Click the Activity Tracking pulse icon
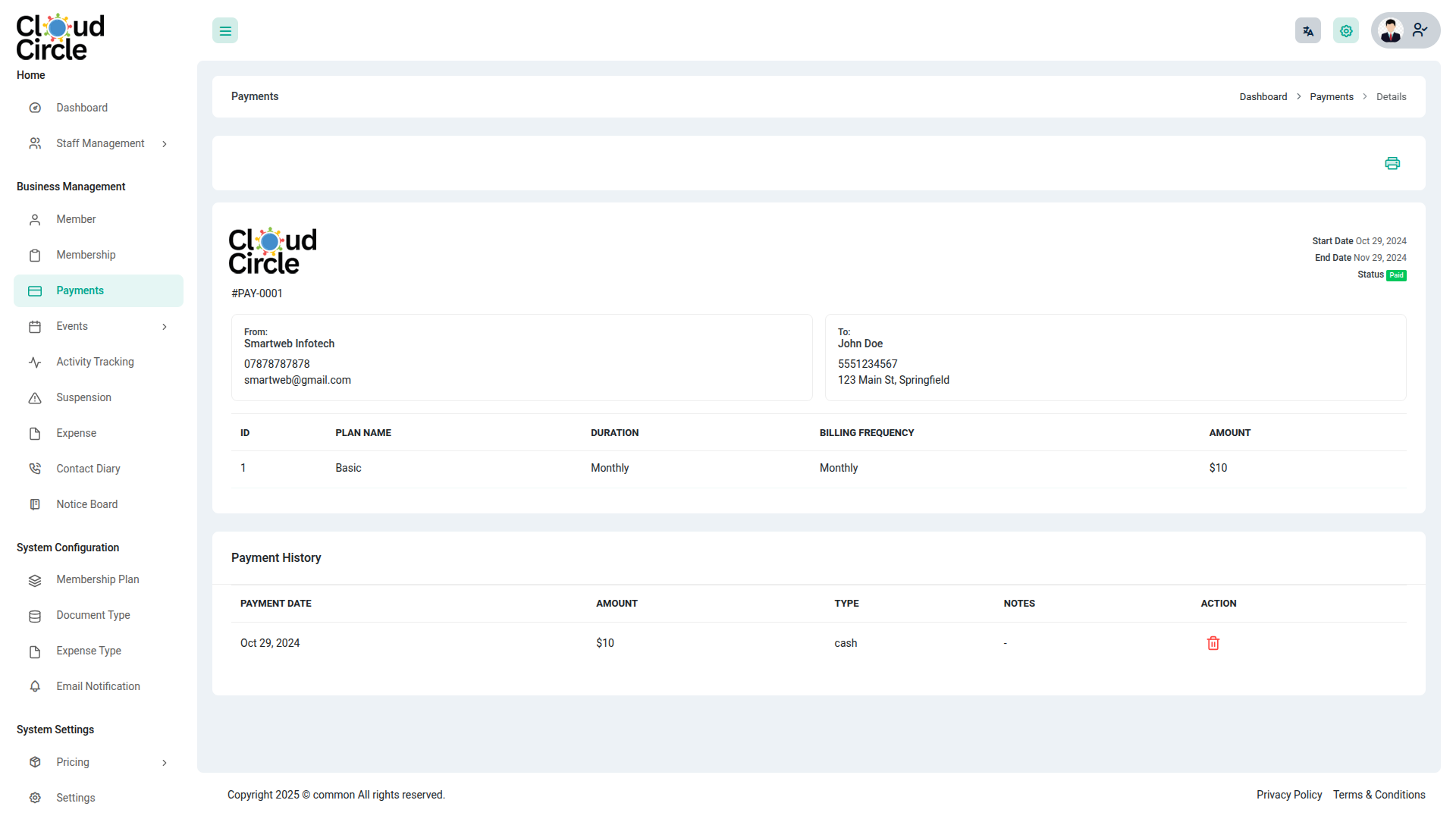The width and height of the screenshot is (1456, 819). click(35, 362)
